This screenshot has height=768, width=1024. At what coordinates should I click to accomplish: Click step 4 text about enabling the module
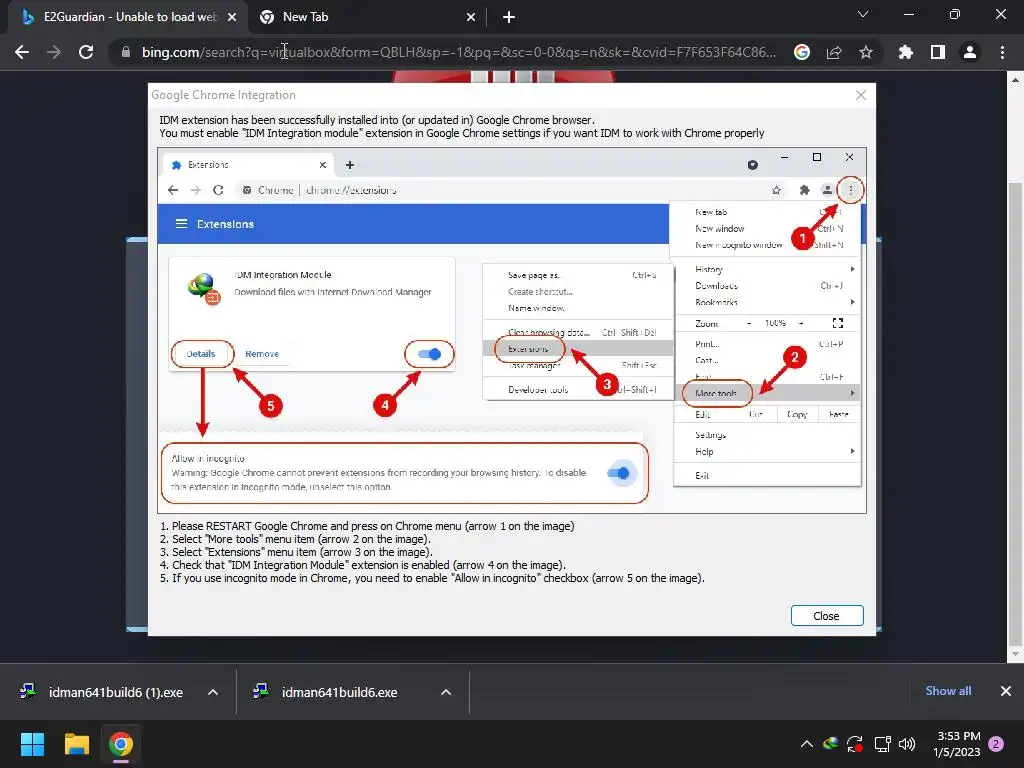[x=362, y=565]
